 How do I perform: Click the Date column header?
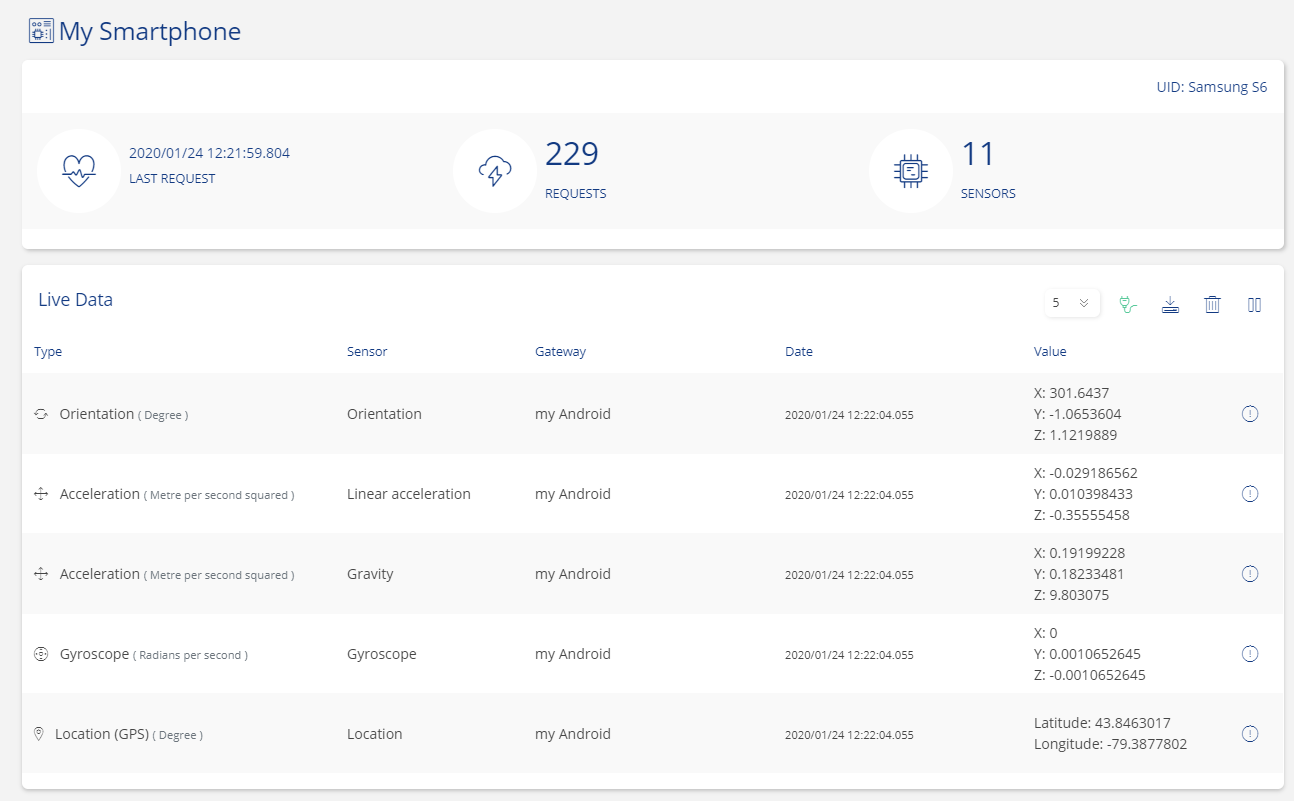(x=799, y=352)
